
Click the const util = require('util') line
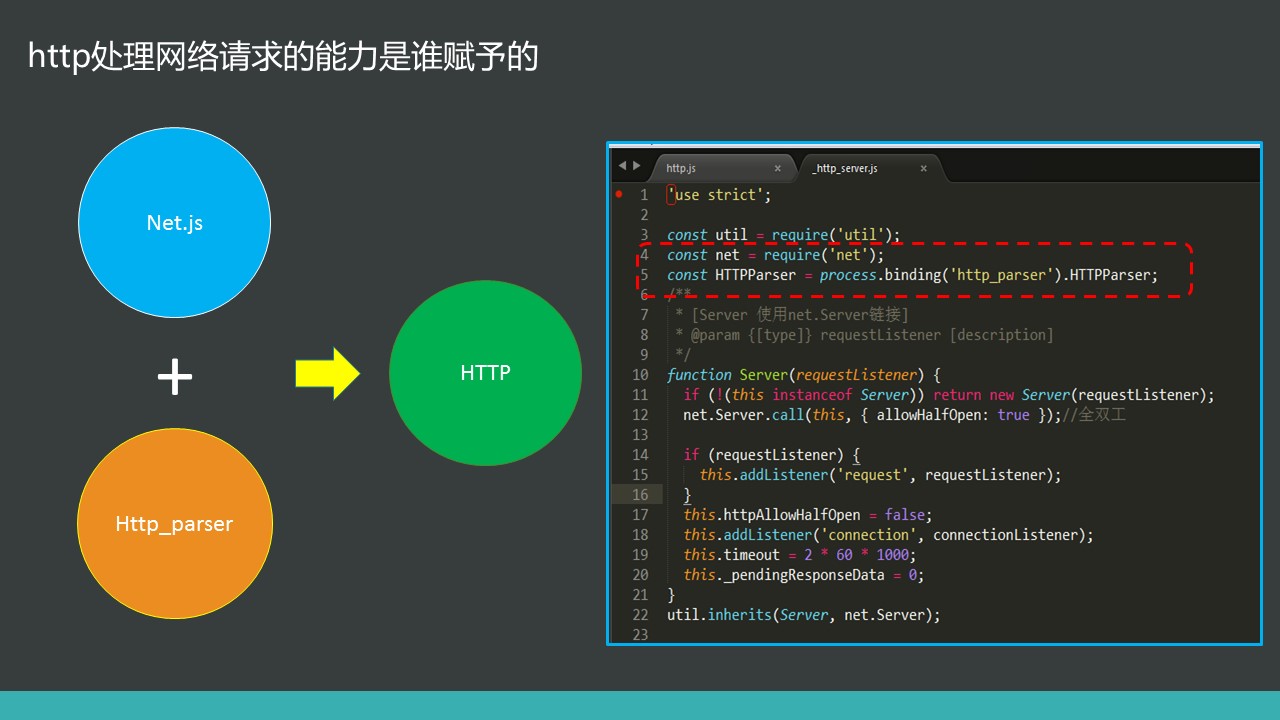[x=783, y=235]
